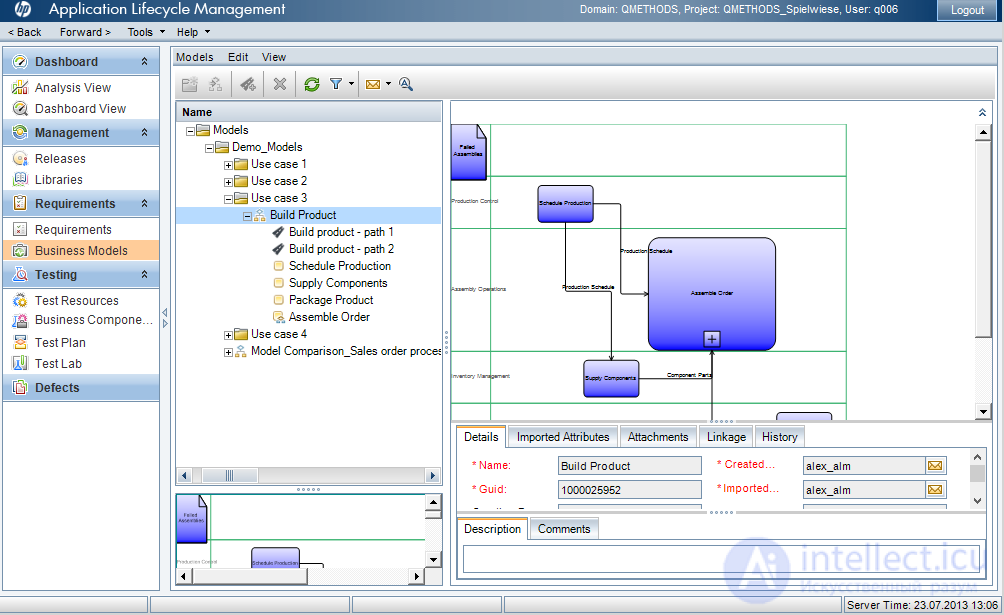Expand the Use case 4 folder
Image resolution: width=1004 pixels, height=615 pixels.
click(228, 335)
